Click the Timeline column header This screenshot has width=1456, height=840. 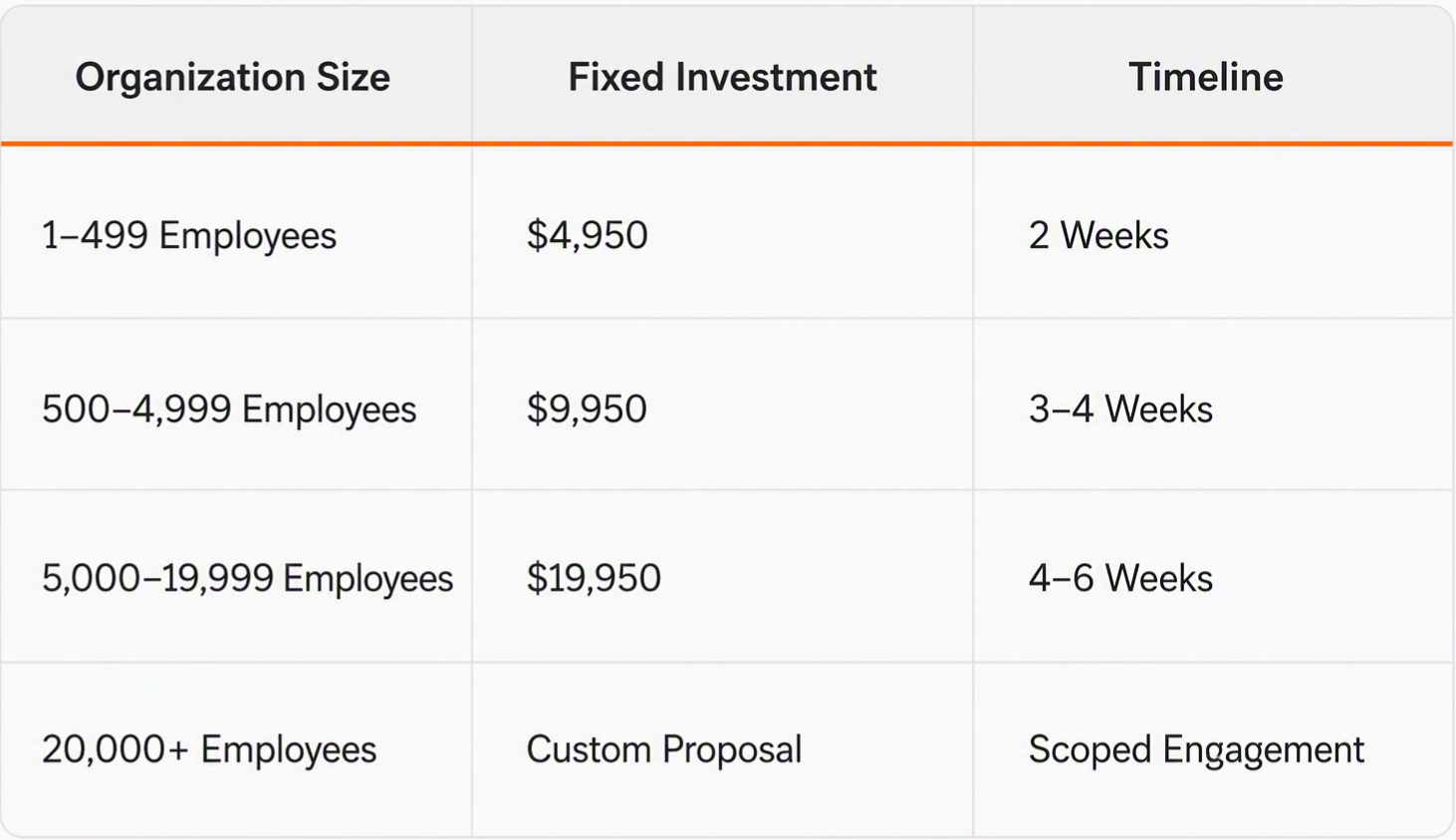[1205, 77]
